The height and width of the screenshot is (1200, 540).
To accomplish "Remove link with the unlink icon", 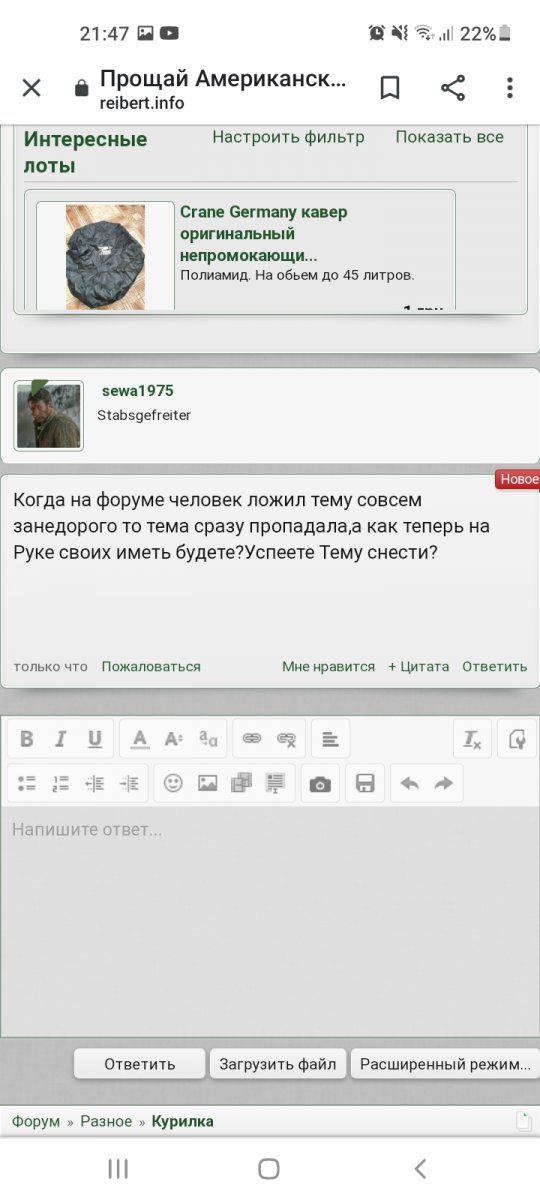I will point(287,739).
